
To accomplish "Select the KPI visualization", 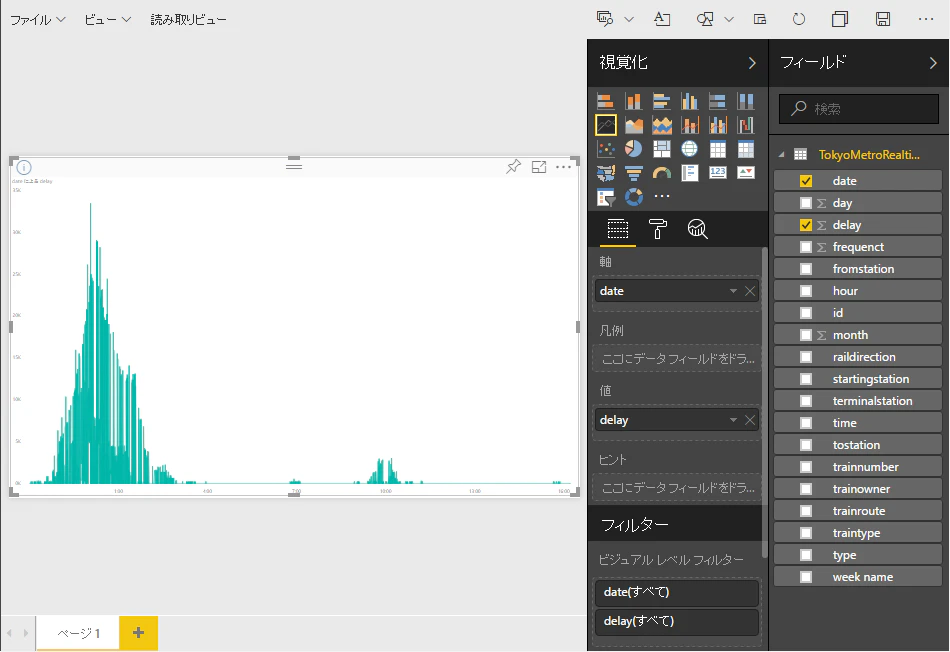I will coord(746,173).
